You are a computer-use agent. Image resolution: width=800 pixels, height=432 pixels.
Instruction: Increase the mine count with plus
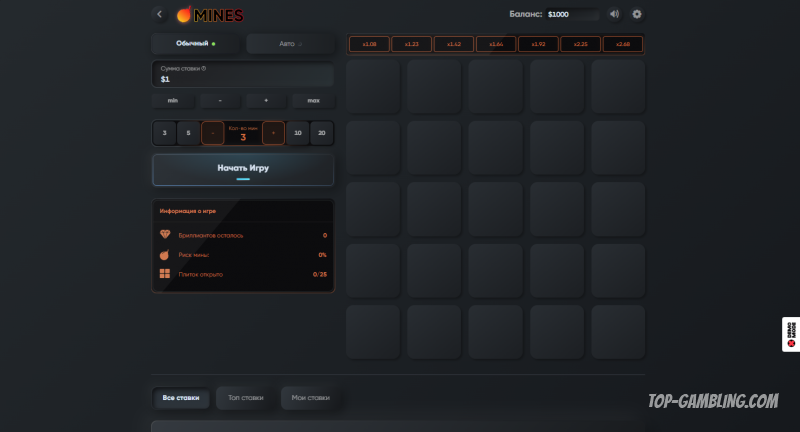coord(273,133)
